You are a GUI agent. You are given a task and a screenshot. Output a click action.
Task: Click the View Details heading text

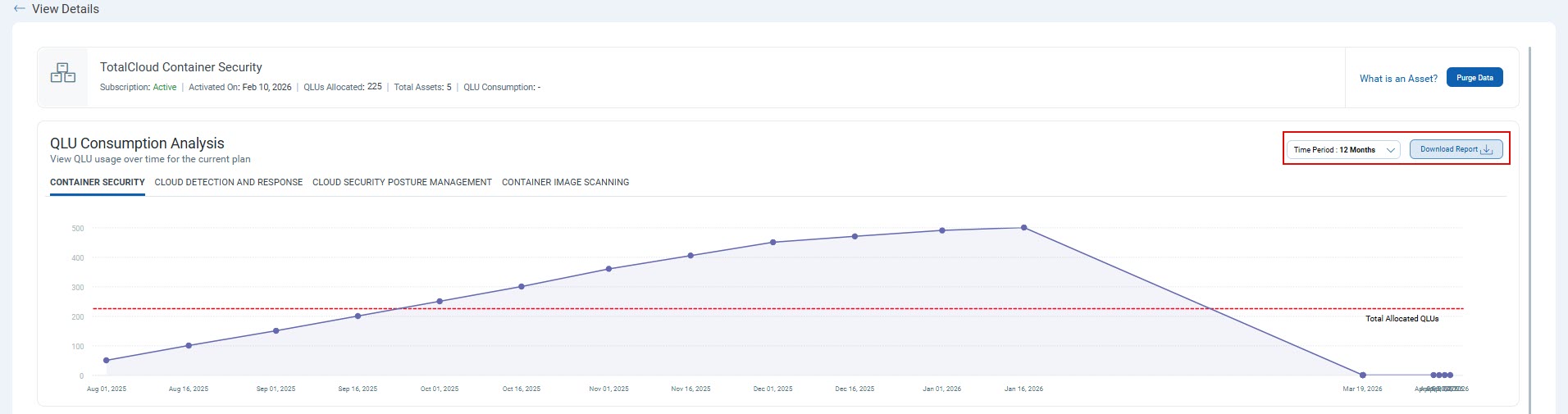[66, 9]
